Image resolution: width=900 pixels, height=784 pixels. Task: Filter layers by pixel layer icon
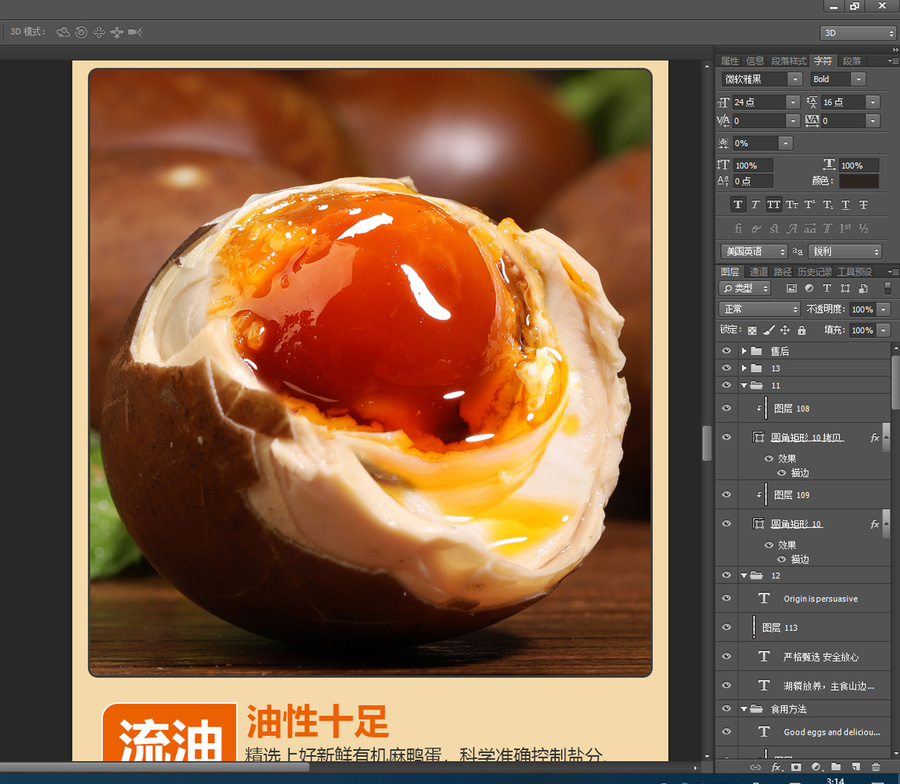792,288
